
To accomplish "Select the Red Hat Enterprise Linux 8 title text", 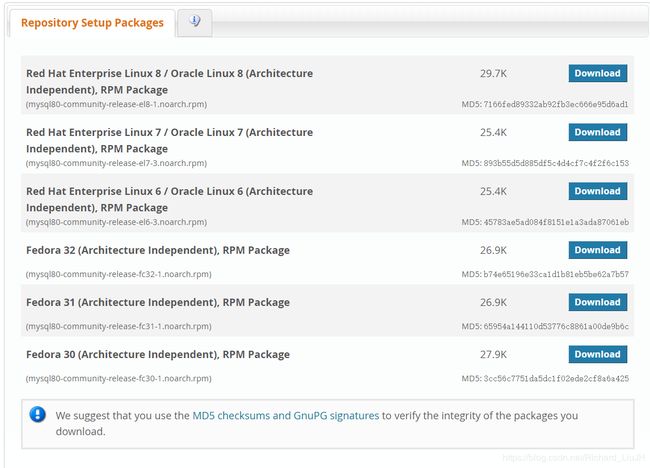I will point(170,82).
